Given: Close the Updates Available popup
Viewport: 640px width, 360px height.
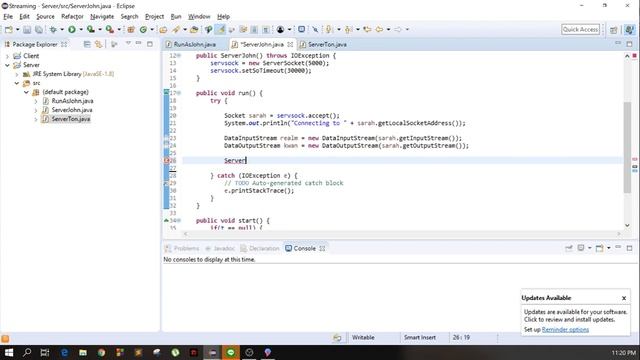Looking at the screenshot, I should click(624, 298).
